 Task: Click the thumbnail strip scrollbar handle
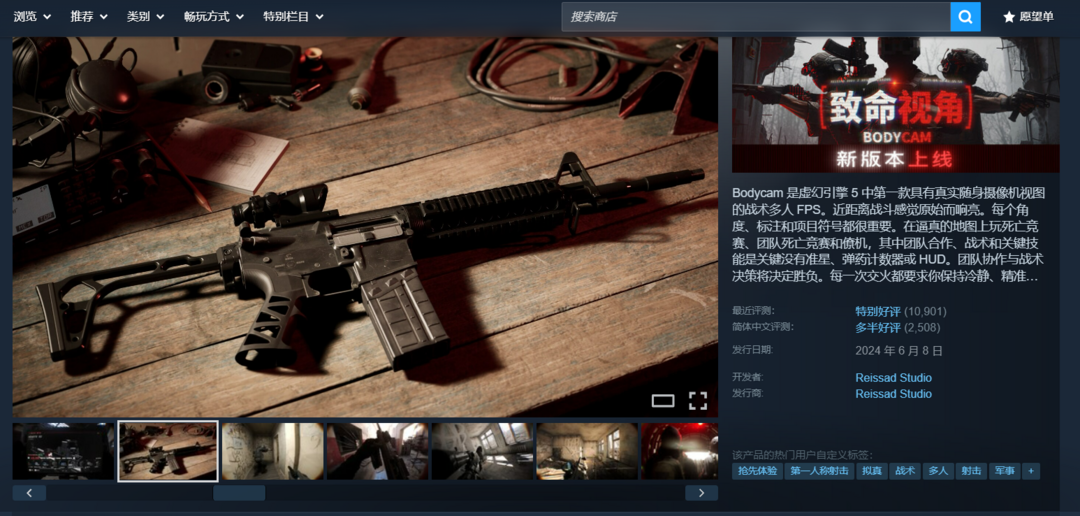coord(239,493)
